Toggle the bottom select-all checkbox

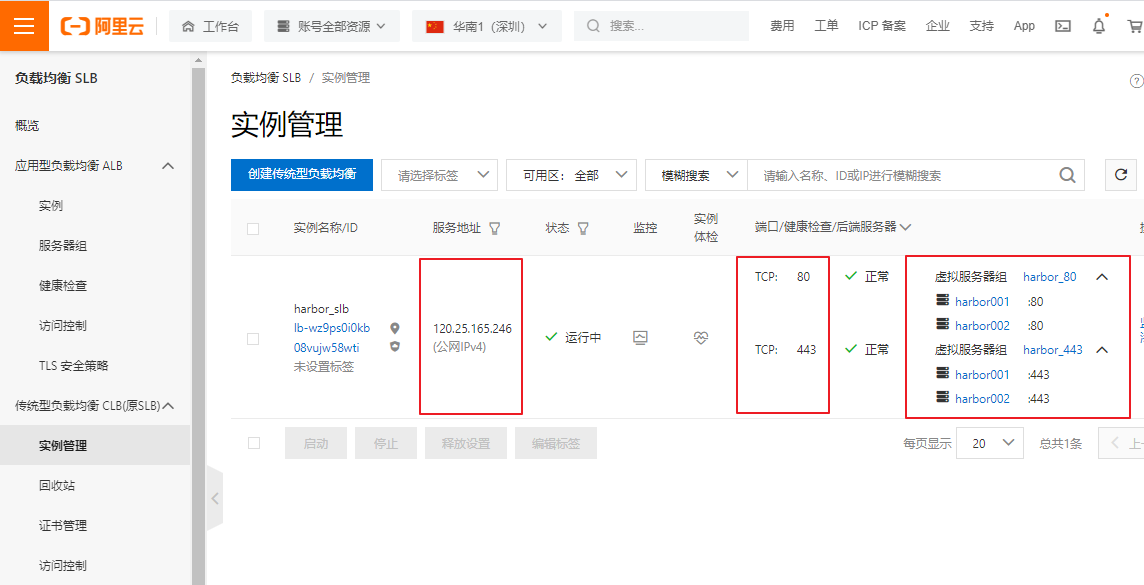click(253, 443)
